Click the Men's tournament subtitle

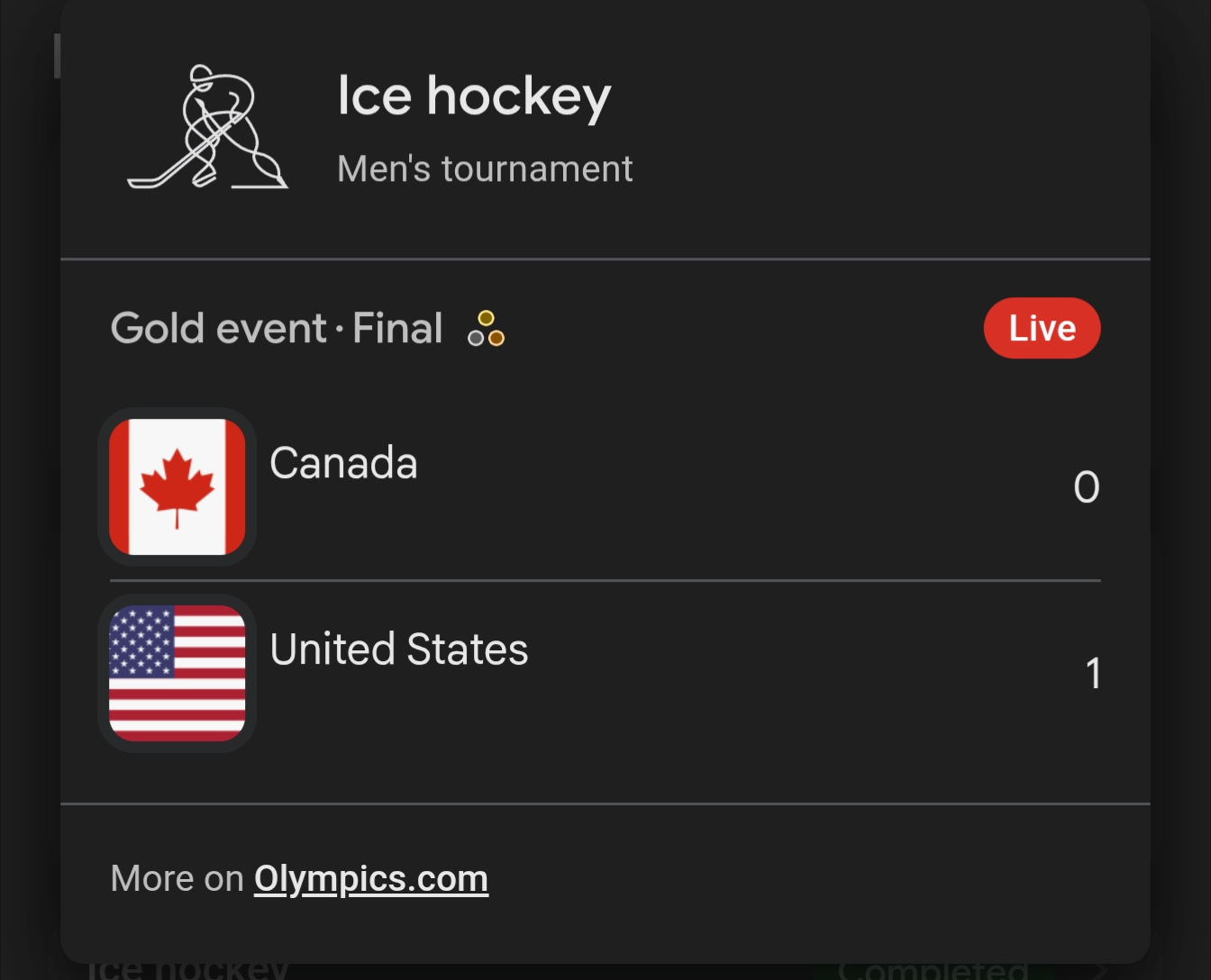(485, 169)
